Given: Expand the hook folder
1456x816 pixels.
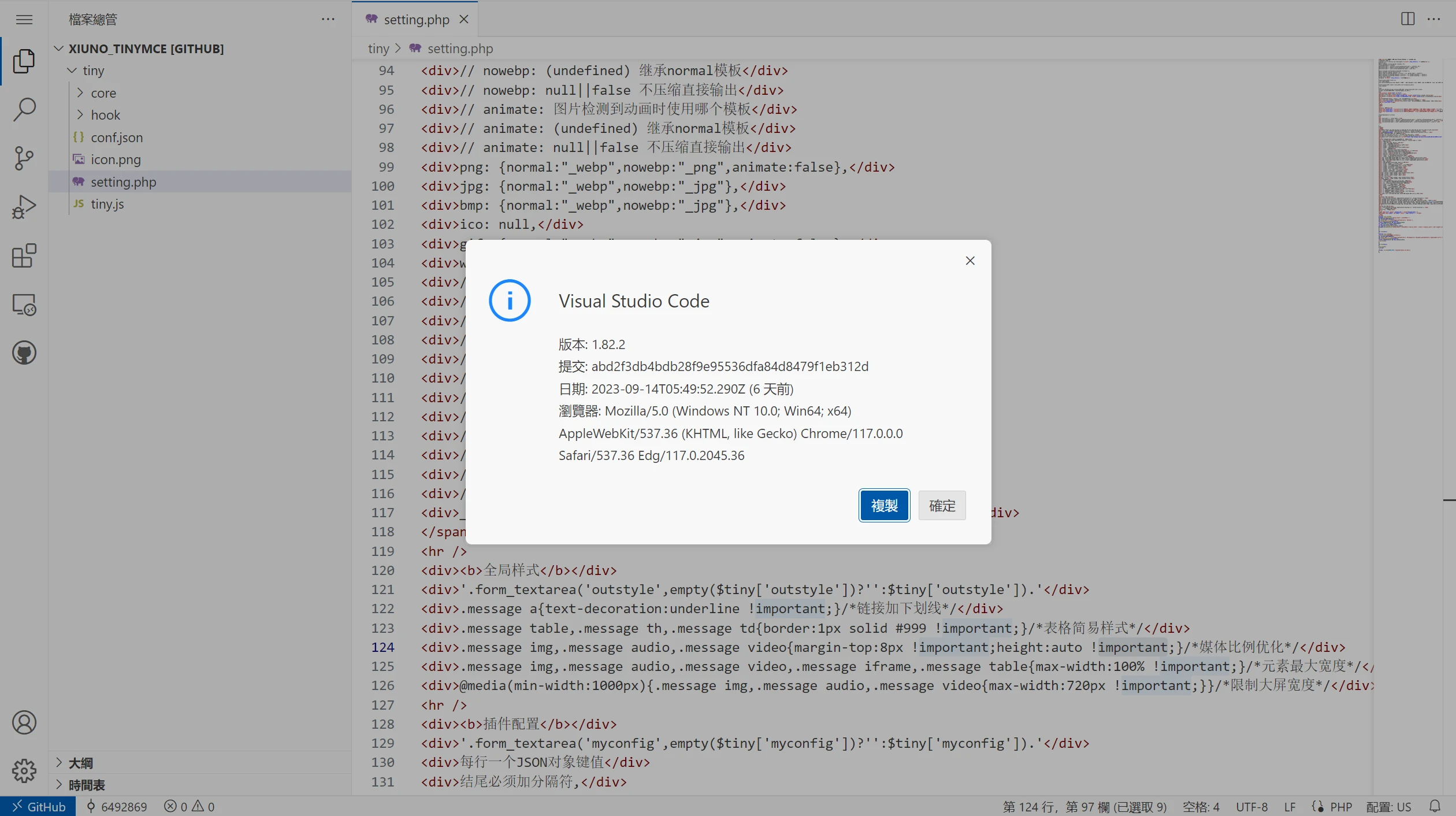Looking at the screenshot, I should pyautogui.click(x=80, y=114).
